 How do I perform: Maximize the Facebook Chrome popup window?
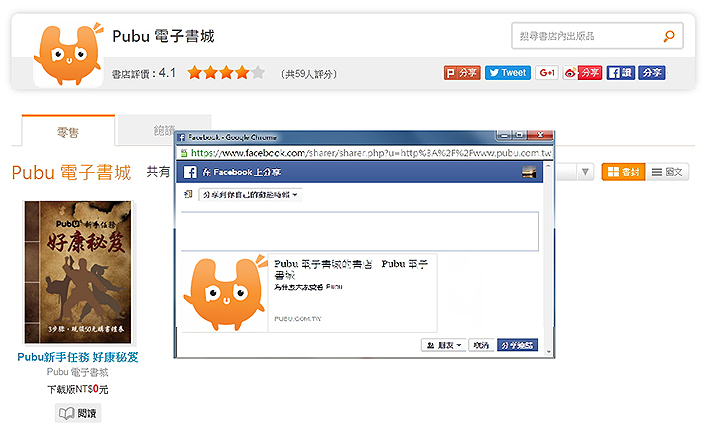pyautogui.click(x=520, y=135)
